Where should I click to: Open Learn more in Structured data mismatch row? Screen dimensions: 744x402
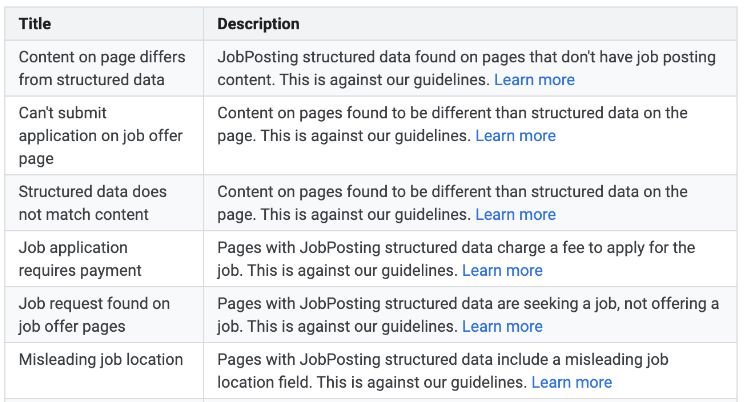pyautogui.click(x=515, y=215)
